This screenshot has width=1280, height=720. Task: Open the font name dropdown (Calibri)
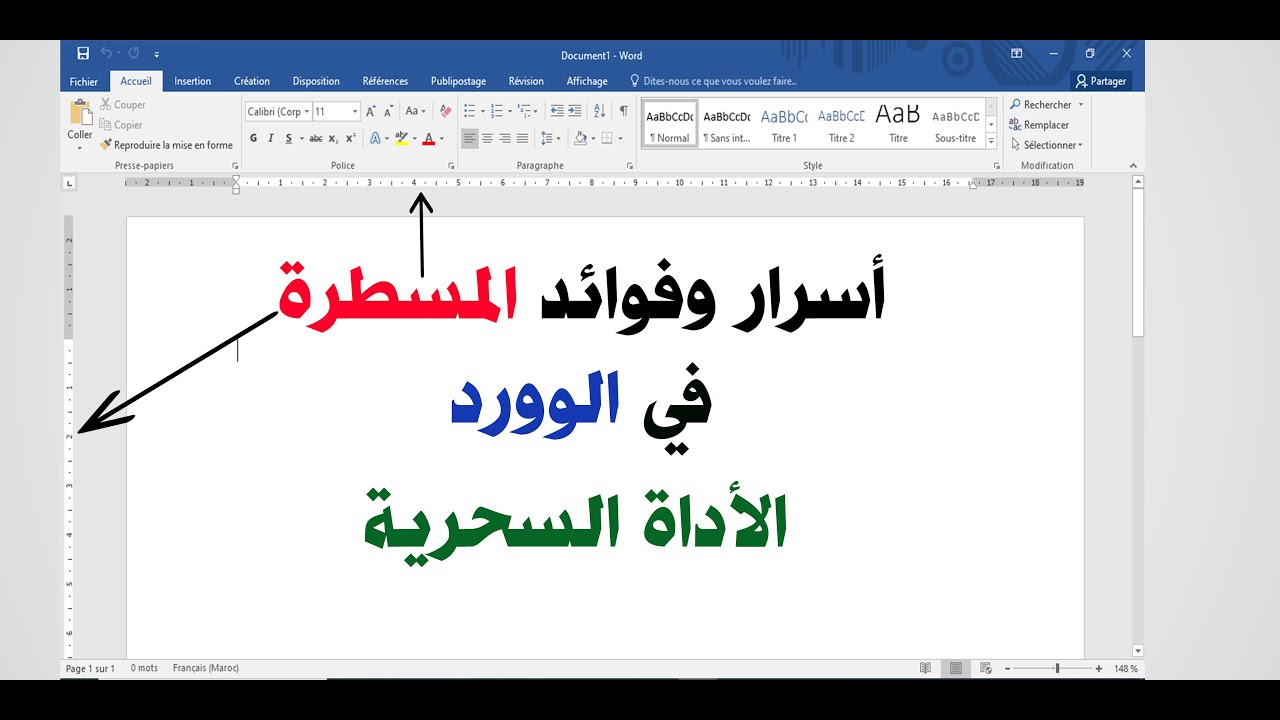(x=307, y=112)
